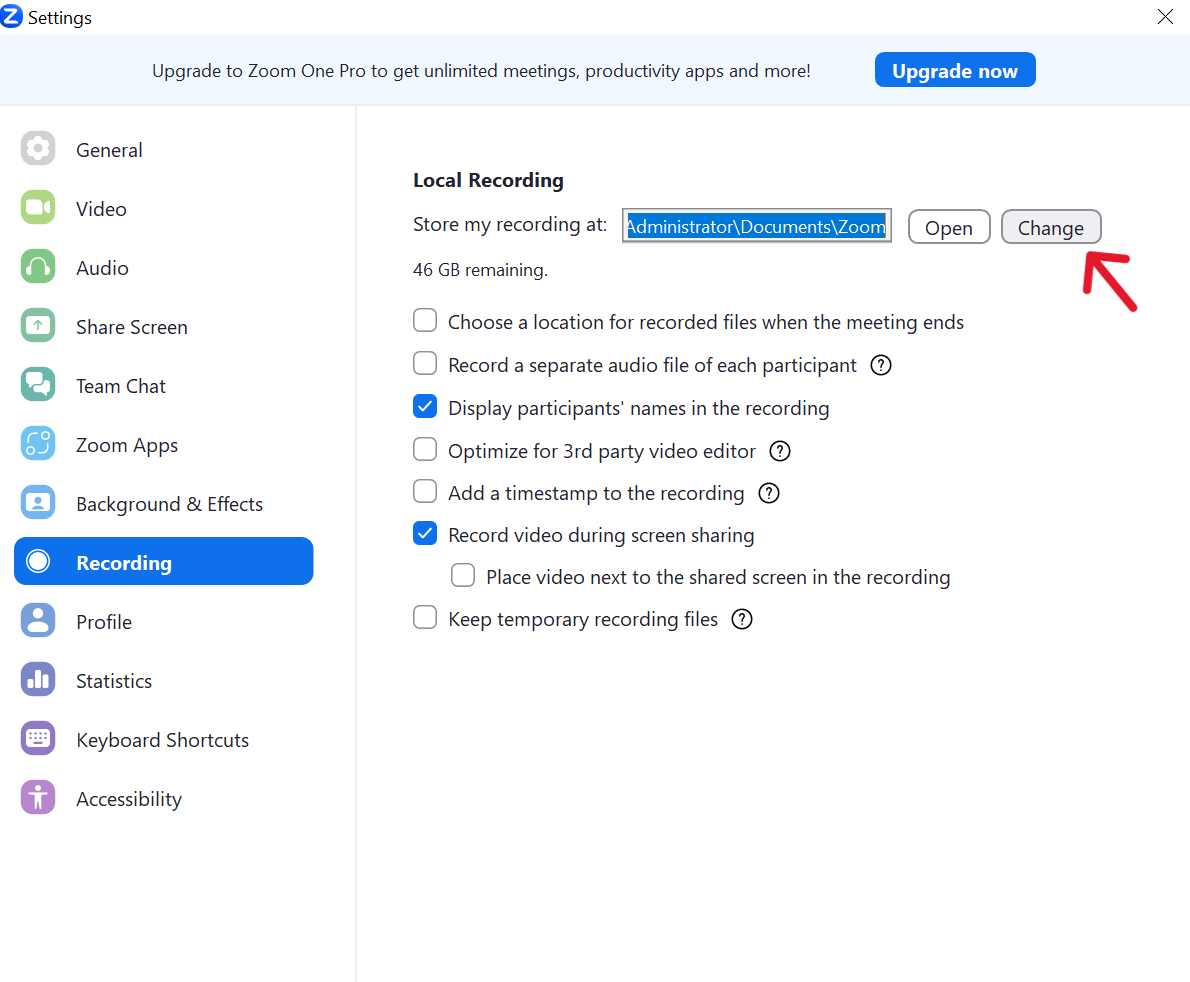Open help for 3rd party video editor
The width and height of the screenshot is (1190, 982).
coord(780,452)
